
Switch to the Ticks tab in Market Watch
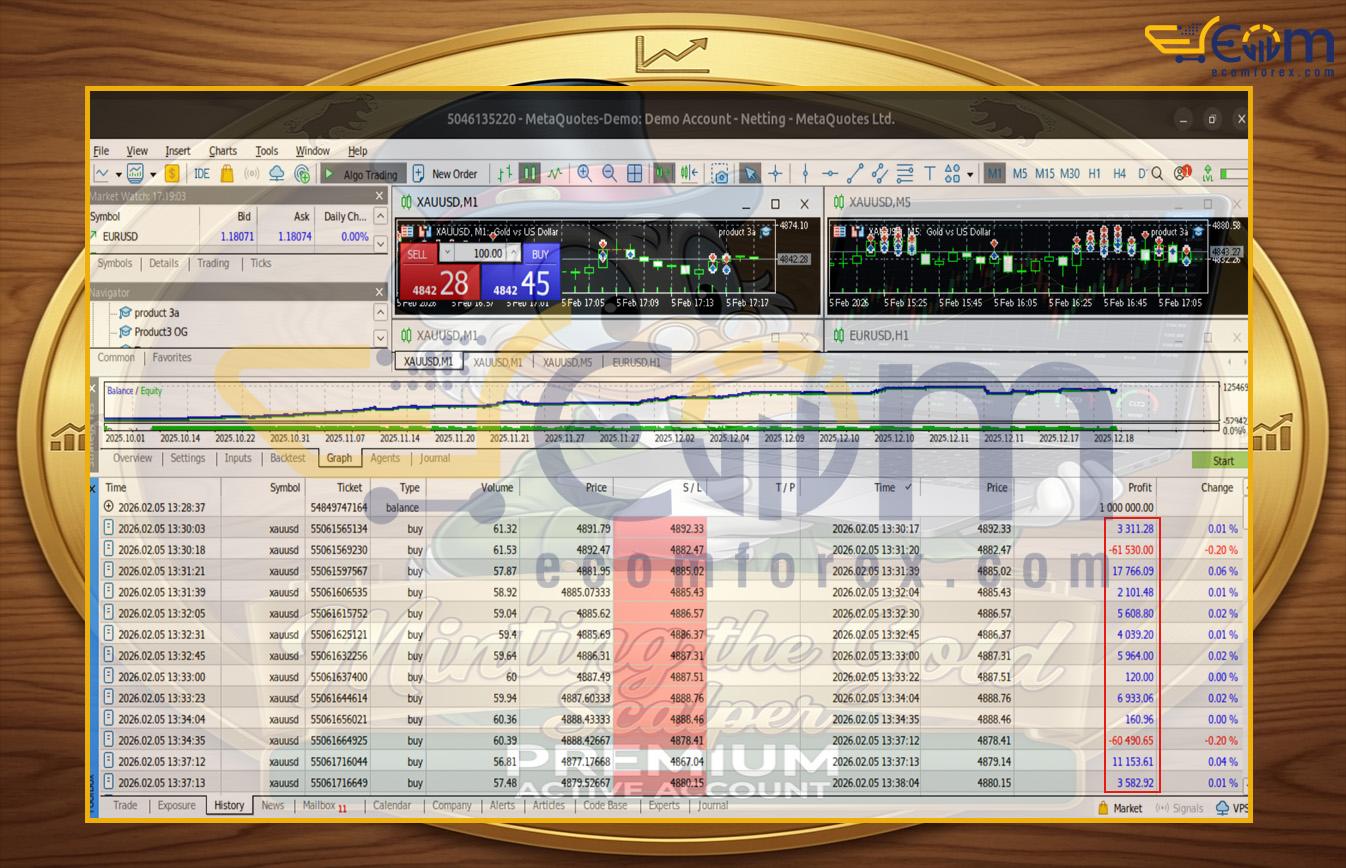click(x=261, y=263)
